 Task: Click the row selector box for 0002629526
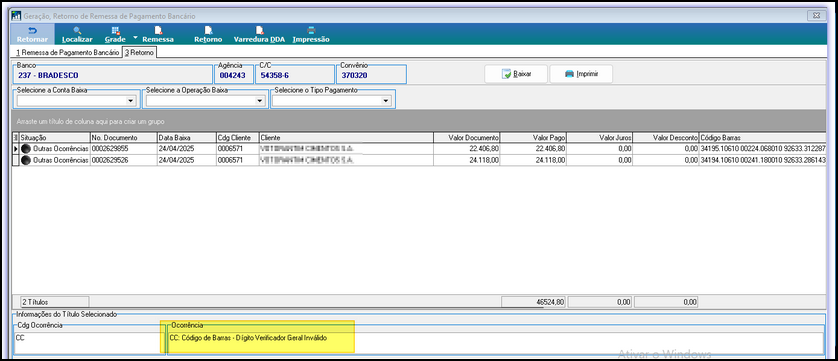click(x=15, y=159)
